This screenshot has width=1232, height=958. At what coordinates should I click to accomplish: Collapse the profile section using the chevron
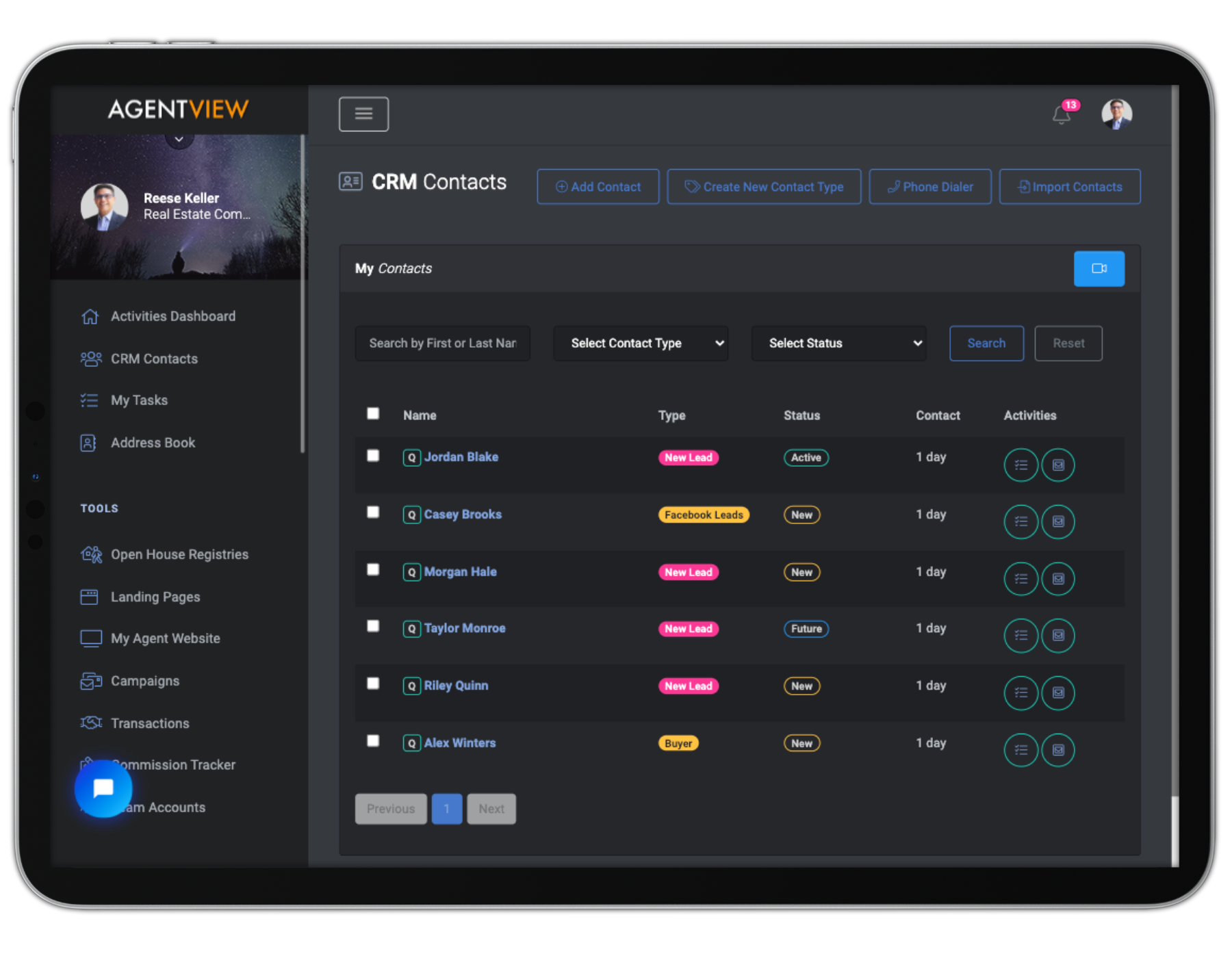coord(178,138)
